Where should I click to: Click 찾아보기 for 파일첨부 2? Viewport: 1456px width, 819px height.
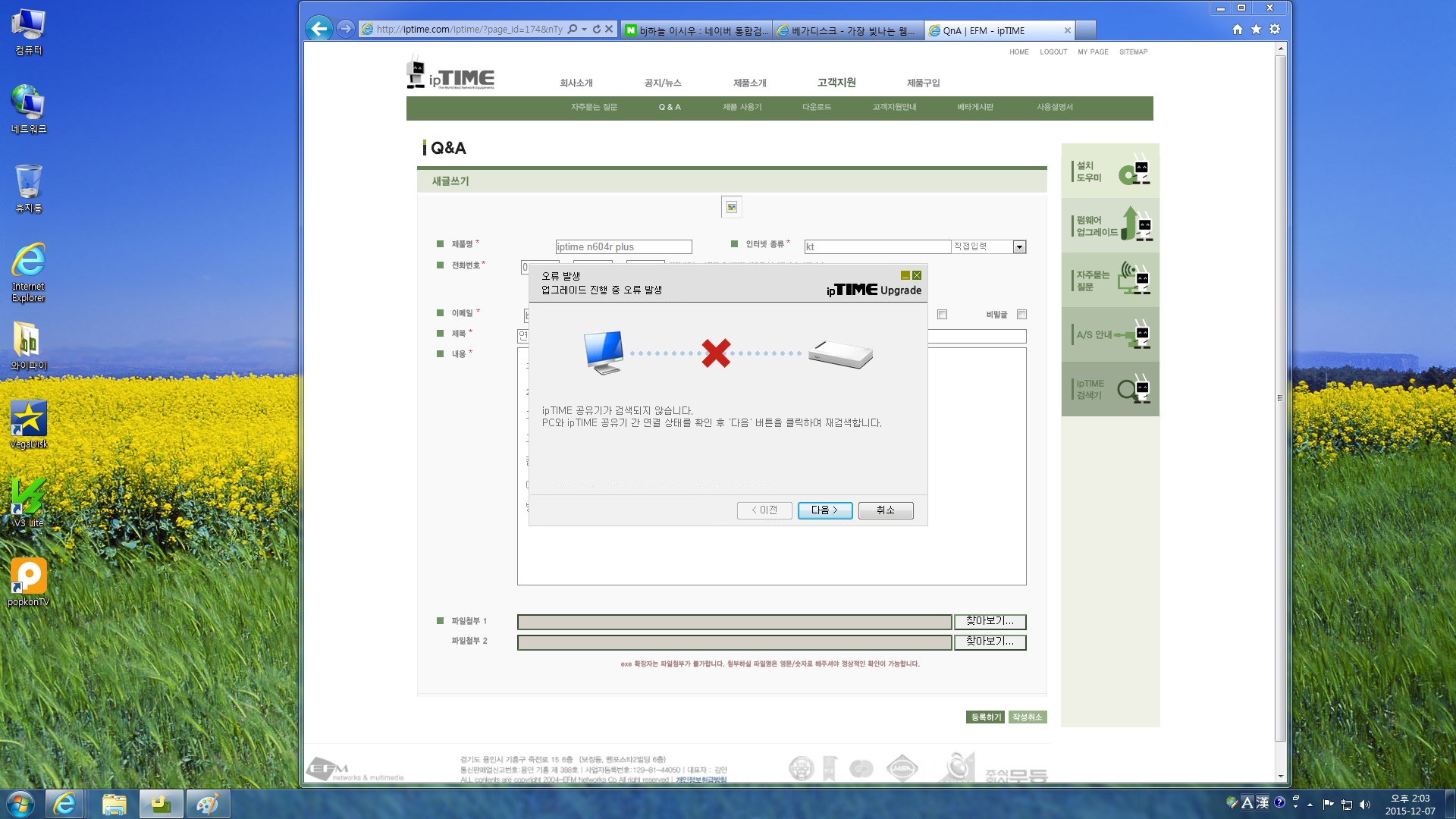coord(990,642)
